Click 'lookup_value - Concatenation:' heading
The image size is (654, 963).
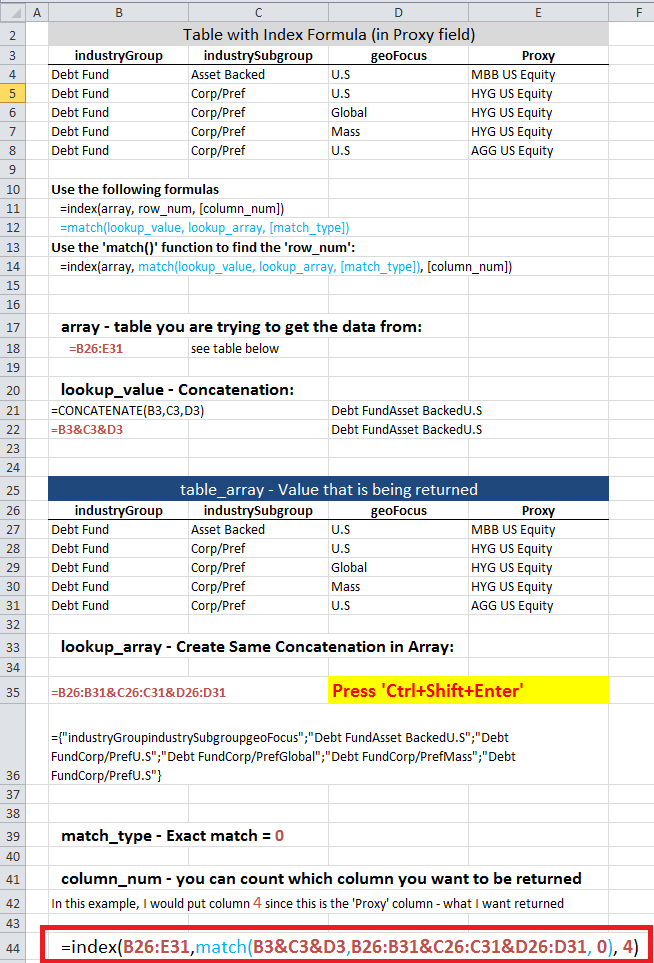pyautogui.click(x=177, y=391)
